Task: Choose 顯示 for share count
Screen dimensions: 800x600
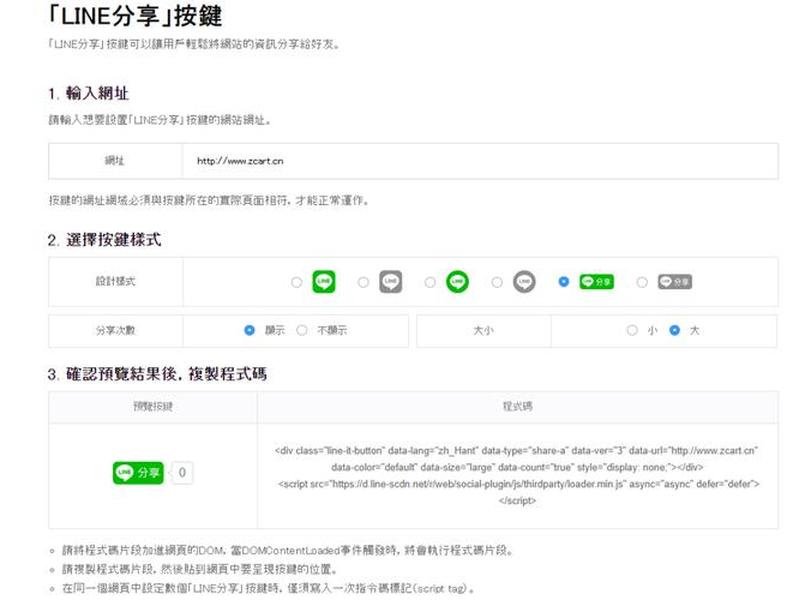Action: 249,331
